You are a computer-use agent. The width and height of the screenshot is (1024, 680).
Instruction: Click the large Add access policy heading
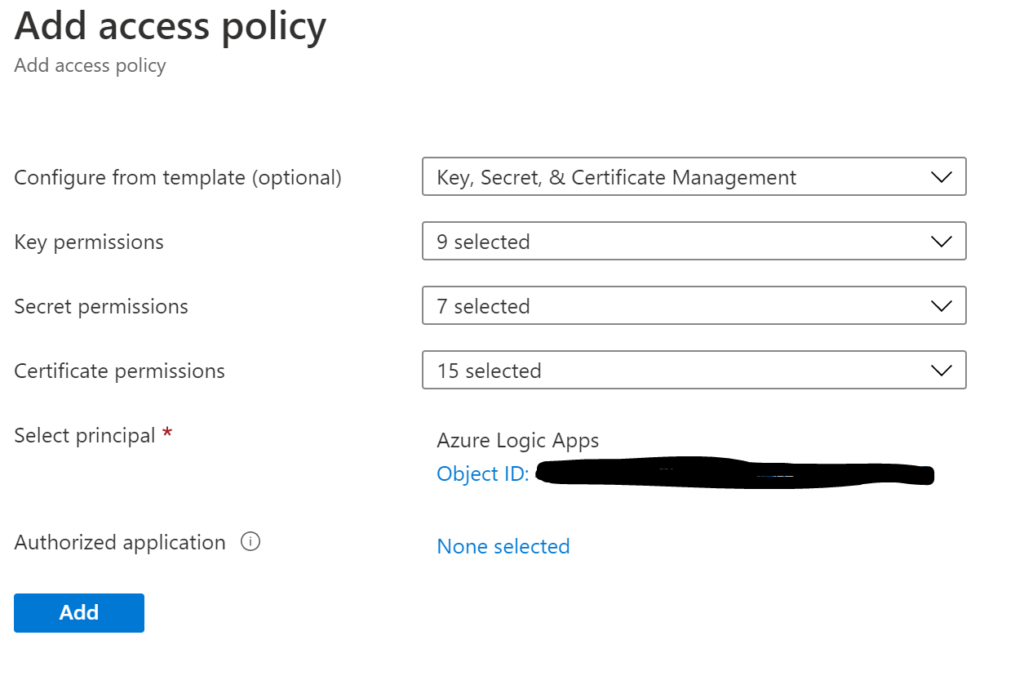[x=170, y=27]
